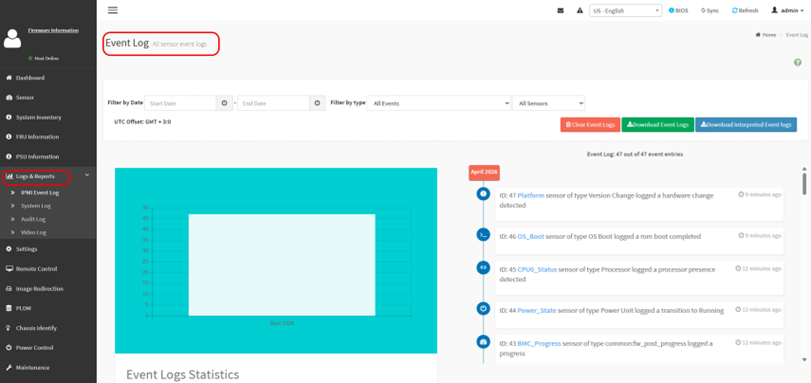Toggle the hamburger sidebar menu
This screenshot has height=383, width=811.
(x=113, y=10)
